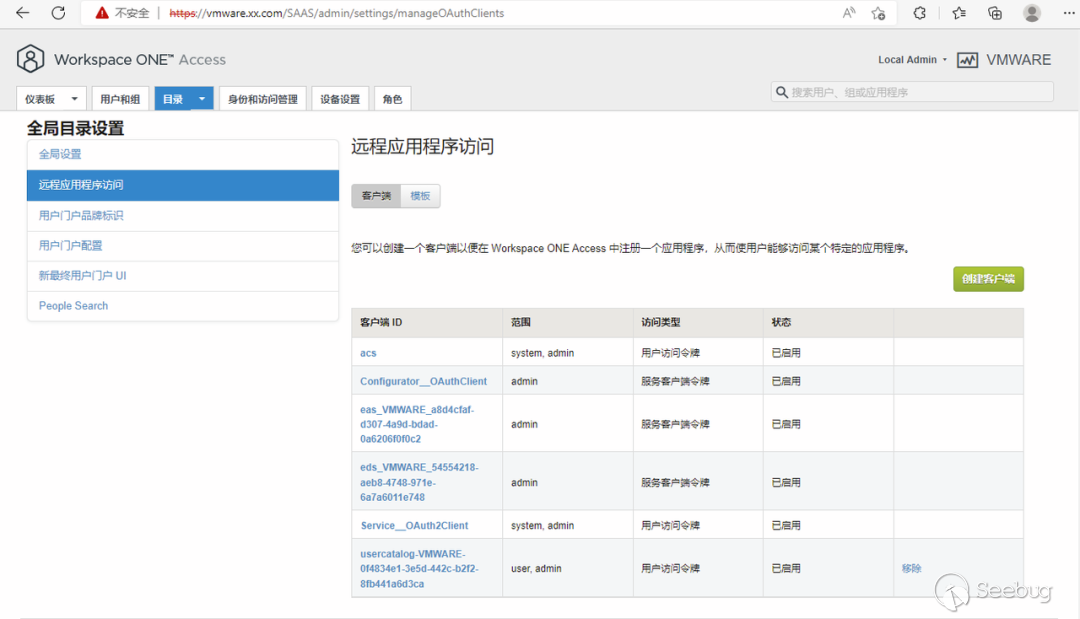Click the browser profile avatar
This screenshot has width=1080, height=619.
pyautogui.click(x=1032, y=13)
